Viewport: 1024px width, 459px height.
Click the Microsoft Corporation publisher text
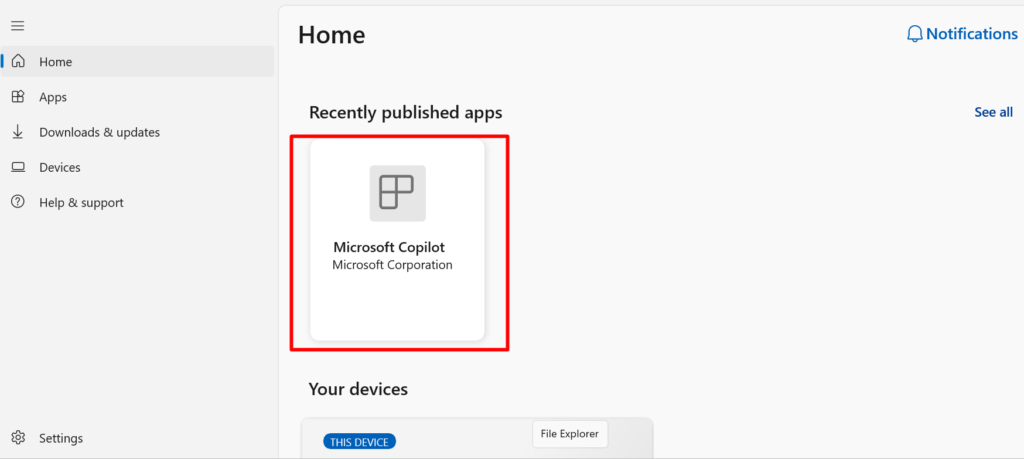[392, 265]
